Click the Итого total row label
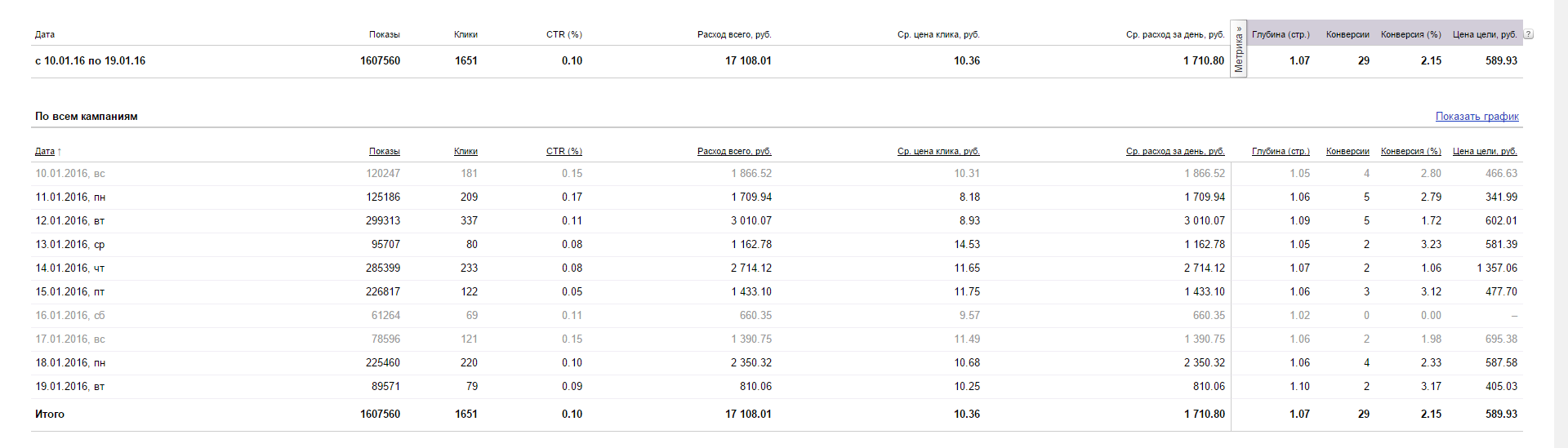 pyautogui.click(x=50, y=415)
